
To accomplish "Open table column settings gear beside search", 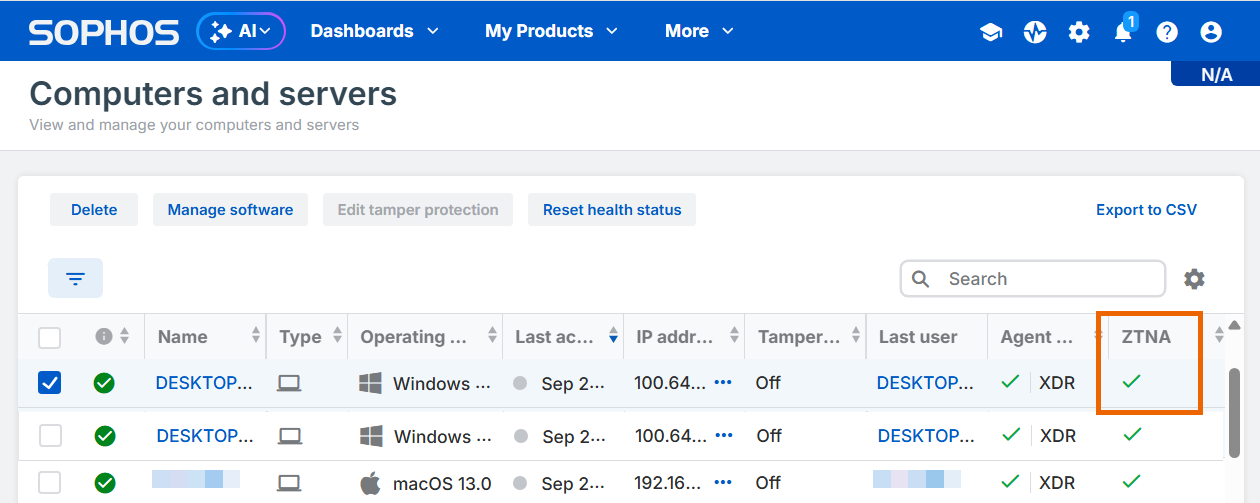I will [1194, 279].
